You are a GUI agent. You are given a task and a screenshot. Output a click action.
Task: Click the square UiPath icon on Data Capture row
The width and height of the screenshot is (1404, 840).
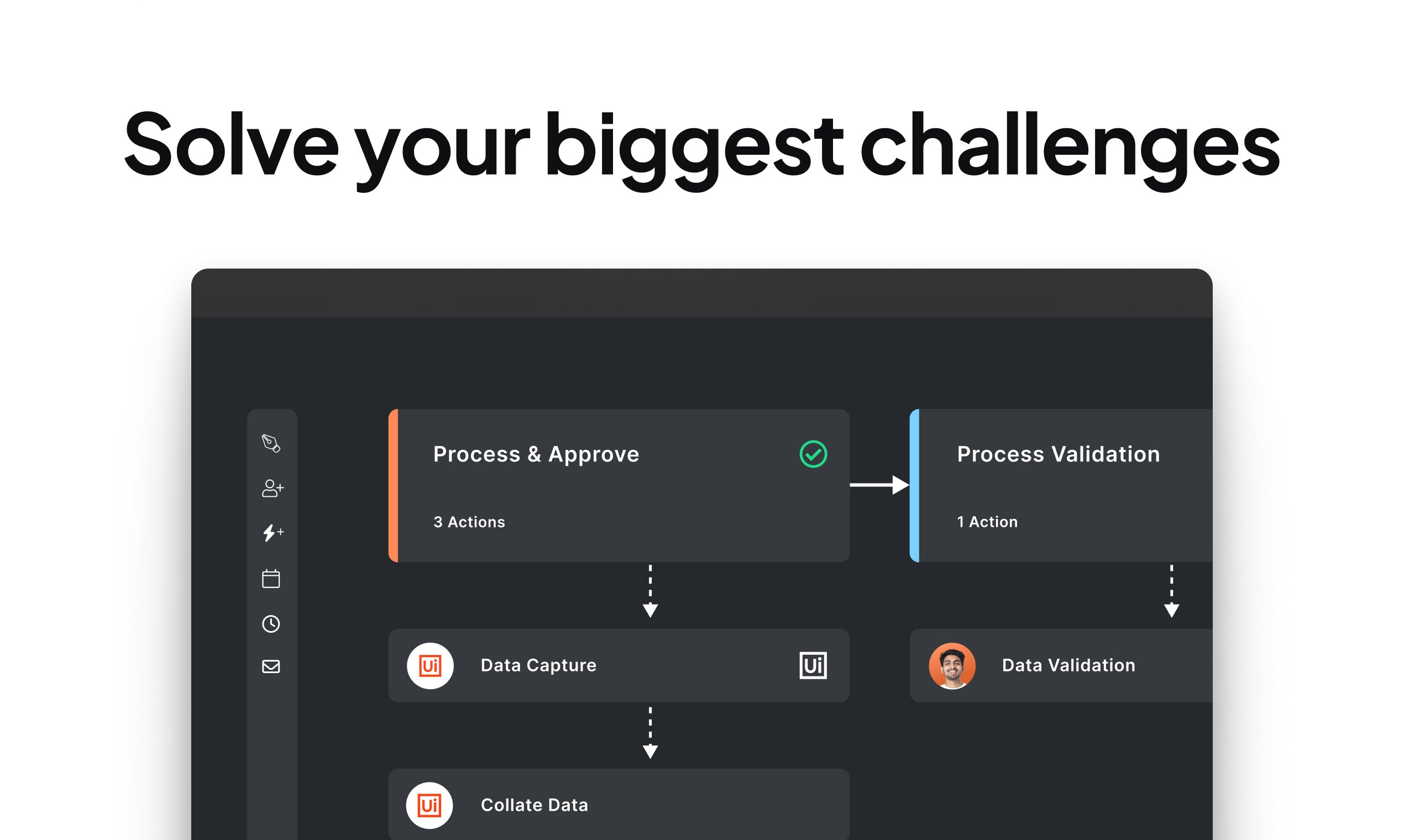(813, 666)
